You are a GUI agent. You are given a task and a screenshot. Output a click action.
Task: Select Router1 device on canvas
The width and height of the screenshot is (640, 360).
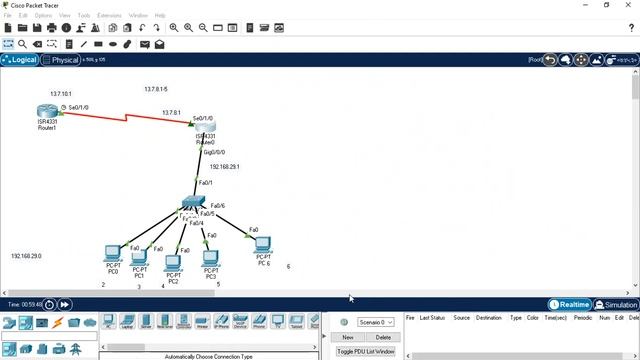click(x=47, y=111)
